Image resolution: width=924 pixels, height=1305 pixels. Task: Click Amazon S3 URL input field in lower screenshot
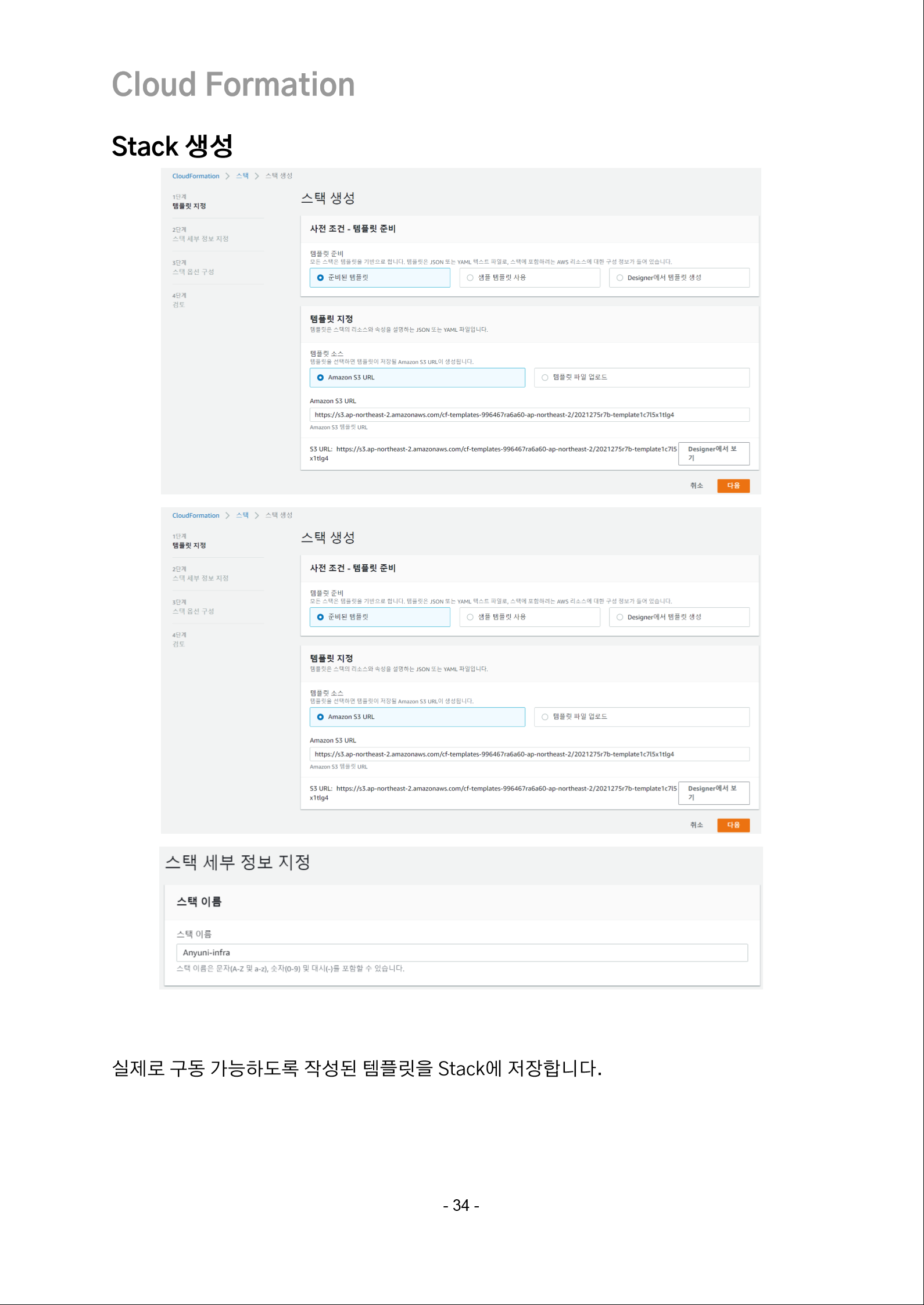pyautogui.click(x=529, y=754)
